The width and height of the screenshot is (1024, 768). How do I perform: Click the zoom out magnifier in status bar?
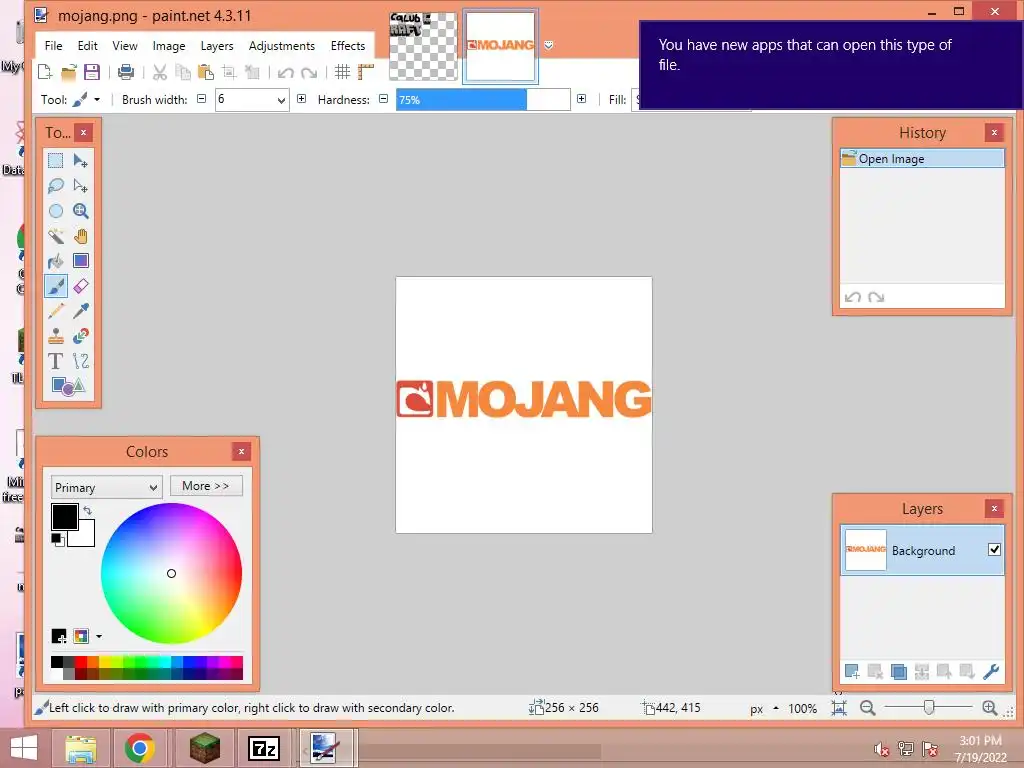867,708
